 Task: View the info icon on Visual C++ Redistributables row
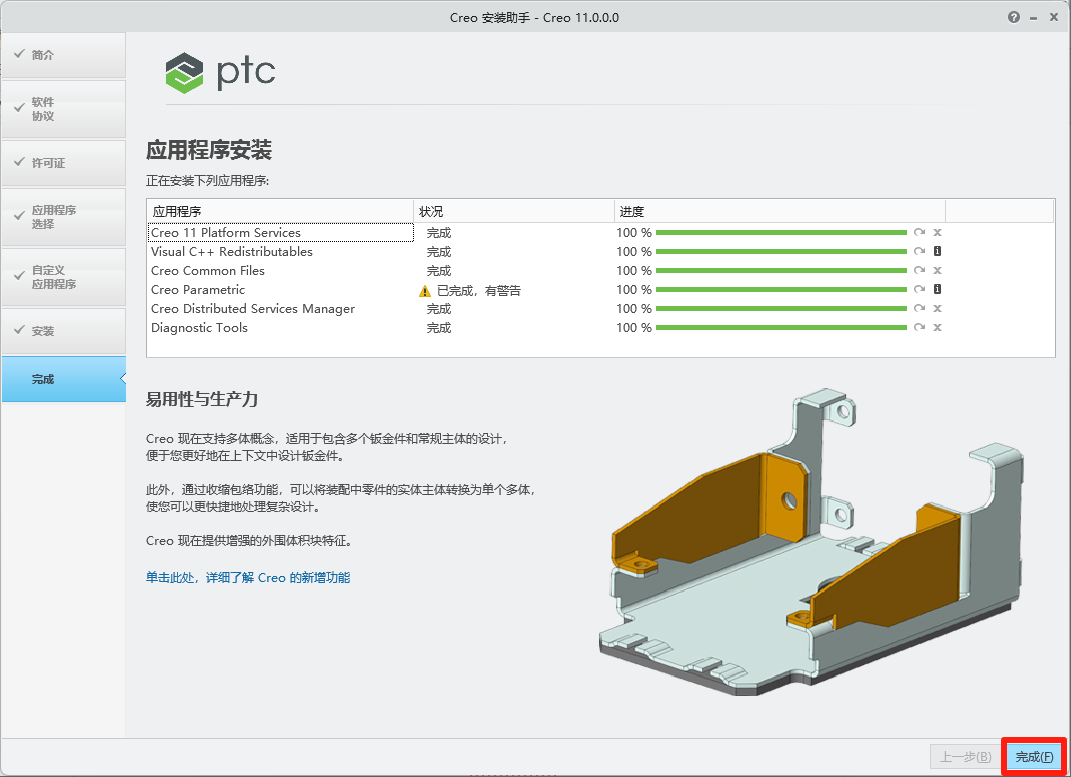[x=937, y=251]
